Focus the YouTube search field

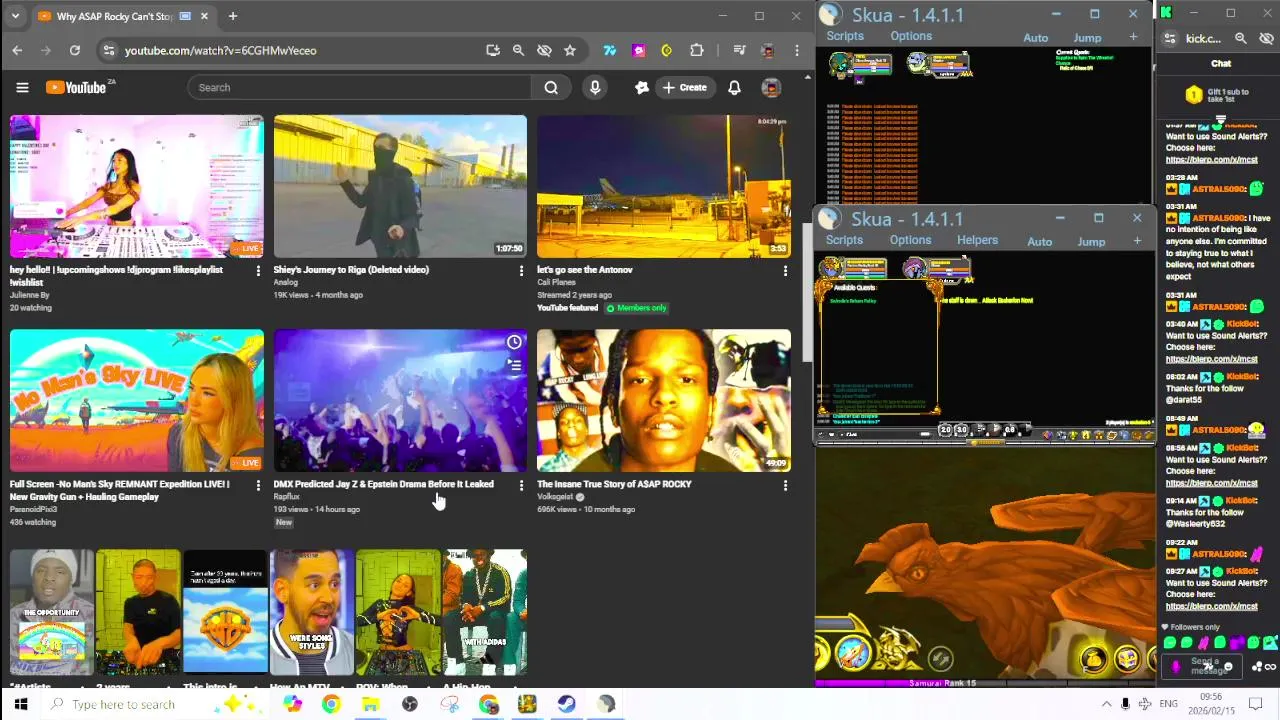360,87
